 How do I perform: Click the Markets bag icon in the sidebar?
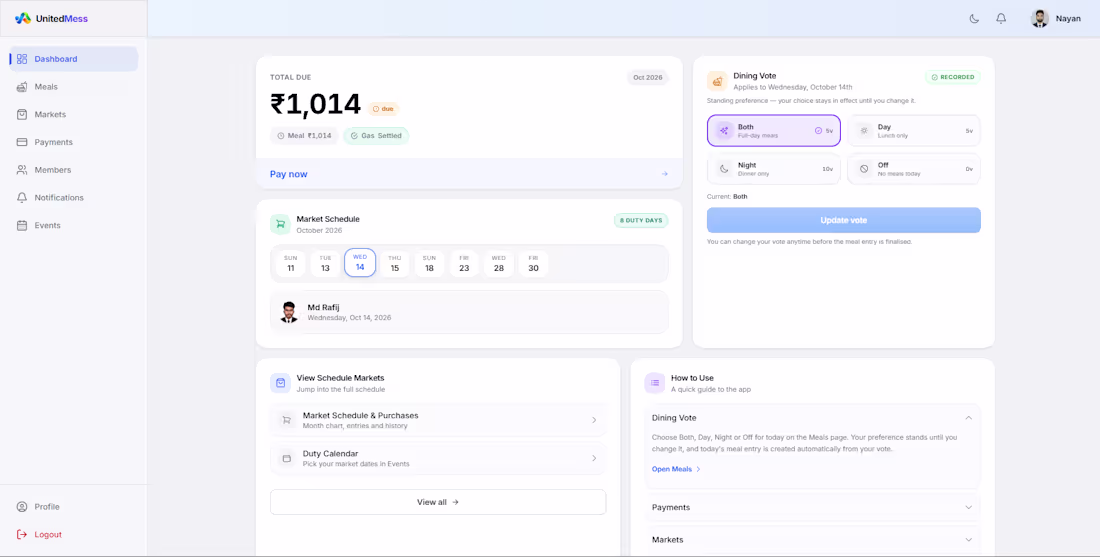pyautogui.click(x=22, y=114)
